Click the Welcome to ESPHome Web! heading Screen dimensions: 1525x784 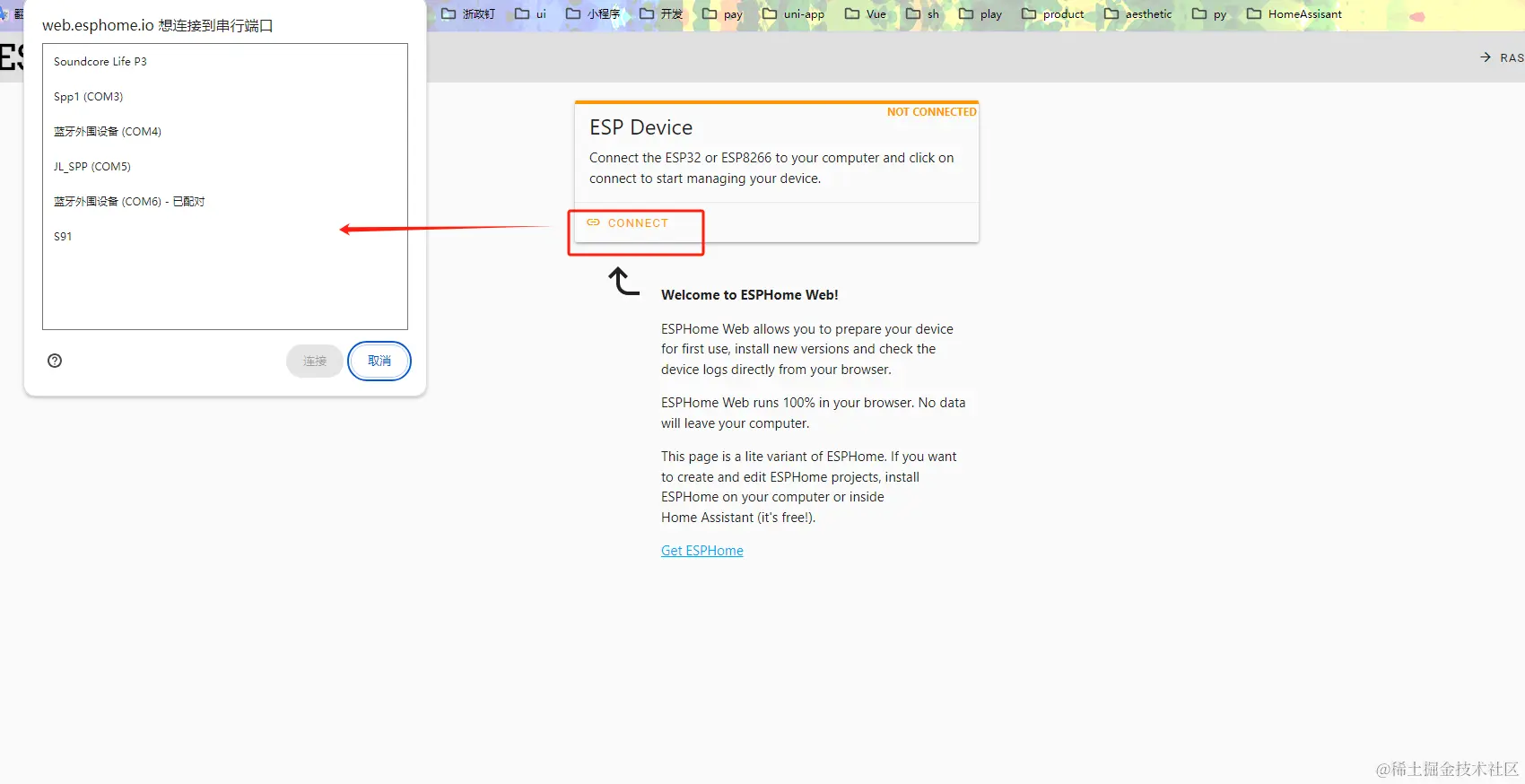click(750, 295)
